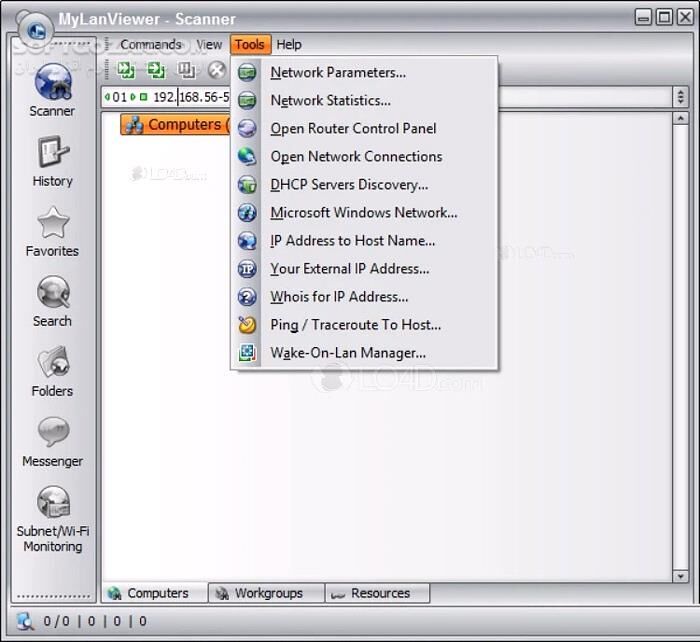Click the full scan single-arrow toolbar icon
700x642 pixels.
point(156,70)
